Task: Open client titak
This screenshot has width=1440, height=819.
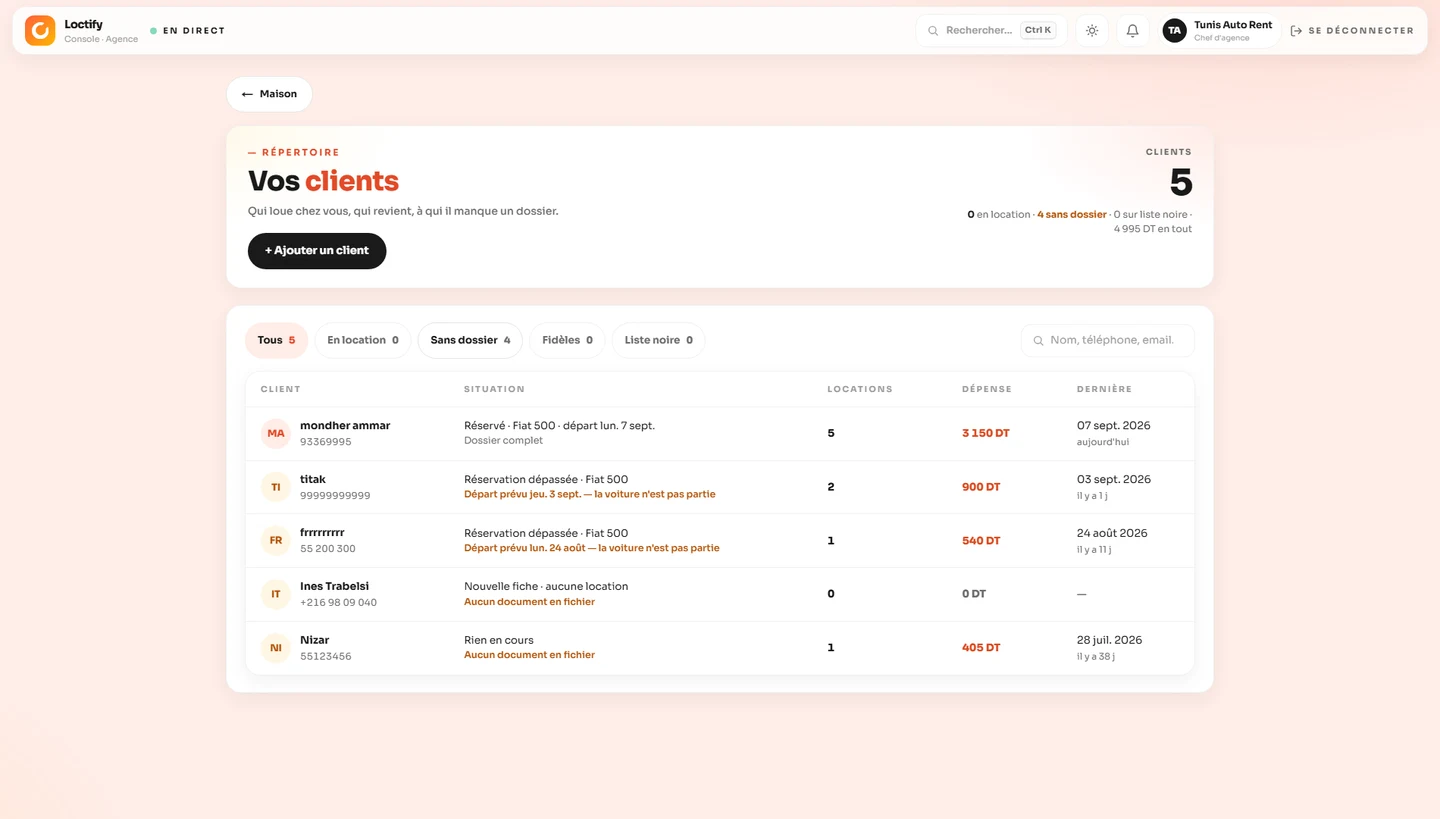Action: click(719, 487)
